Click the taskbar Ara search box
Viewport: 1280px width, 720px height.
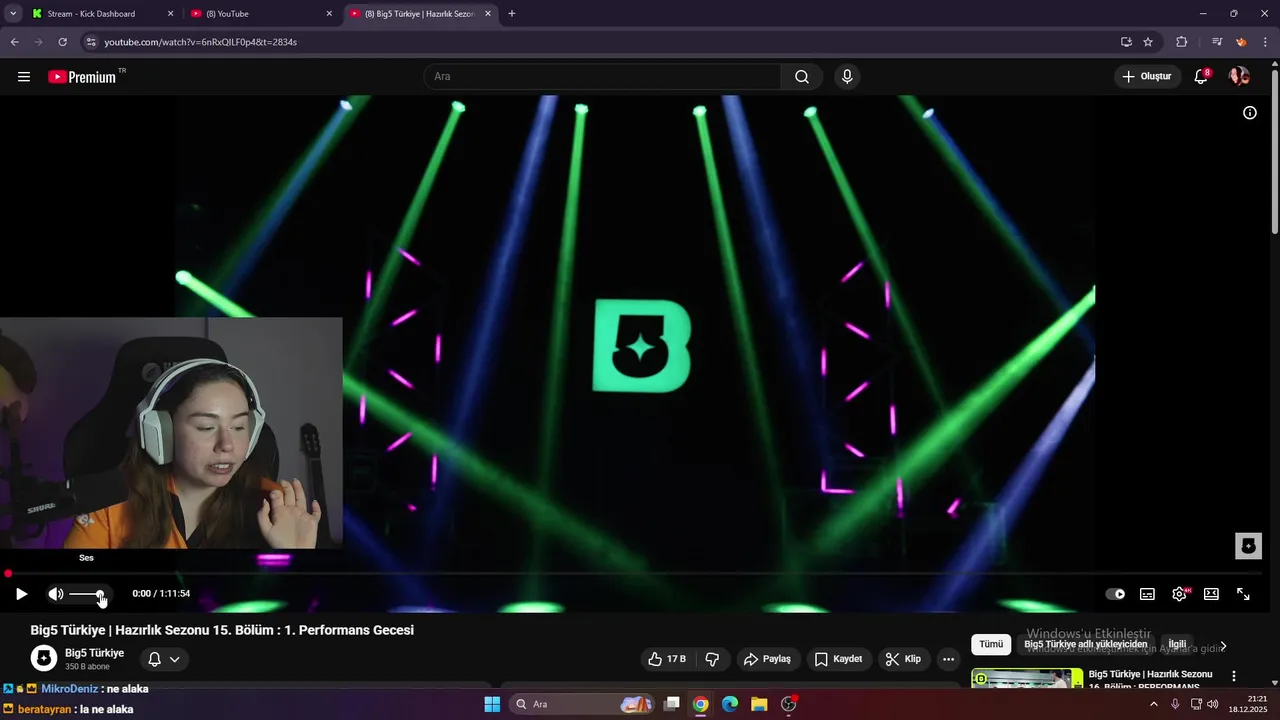pos(582,704)
